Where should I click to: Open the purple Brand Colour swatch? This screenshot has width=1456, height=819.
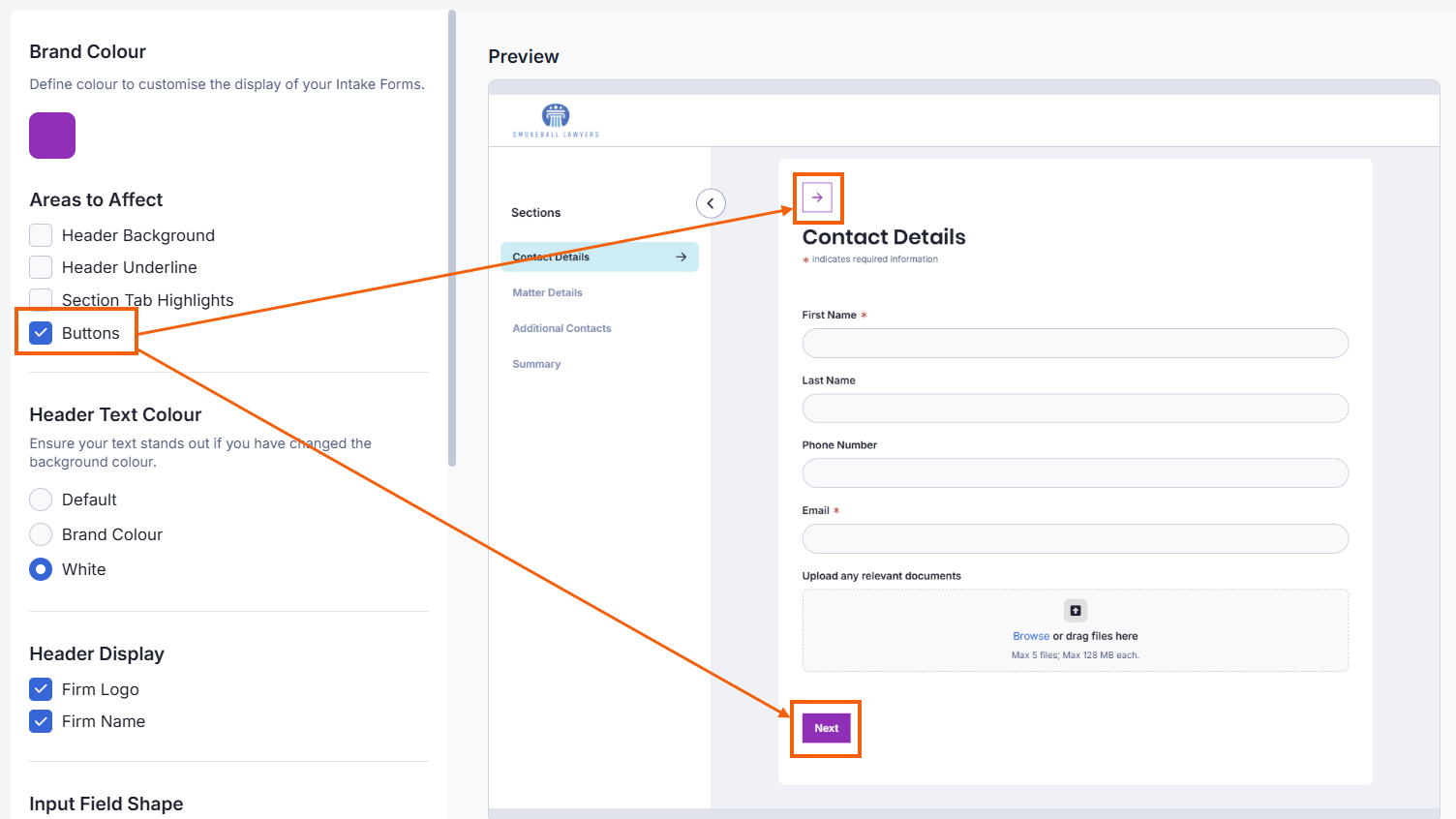tap(52, 136)
